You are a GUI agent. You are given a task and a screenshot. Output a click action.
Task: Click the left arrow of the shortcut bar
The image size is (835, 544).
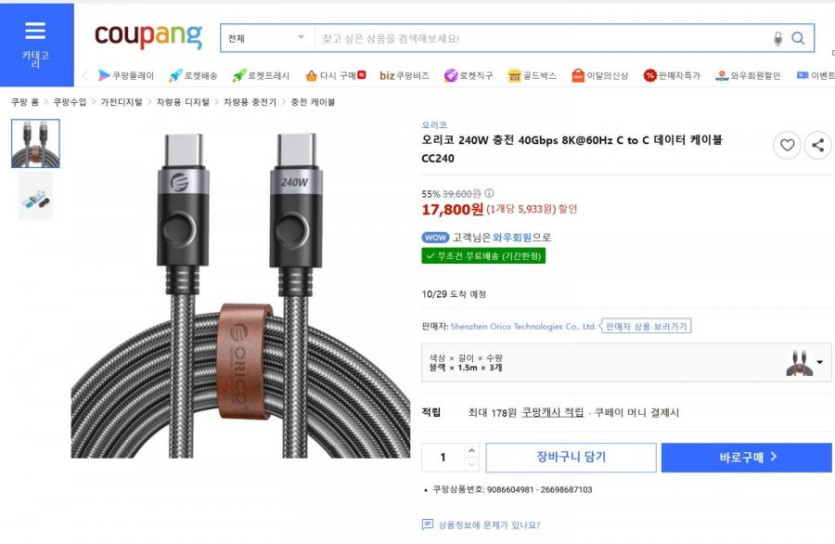tap(86, 75)
